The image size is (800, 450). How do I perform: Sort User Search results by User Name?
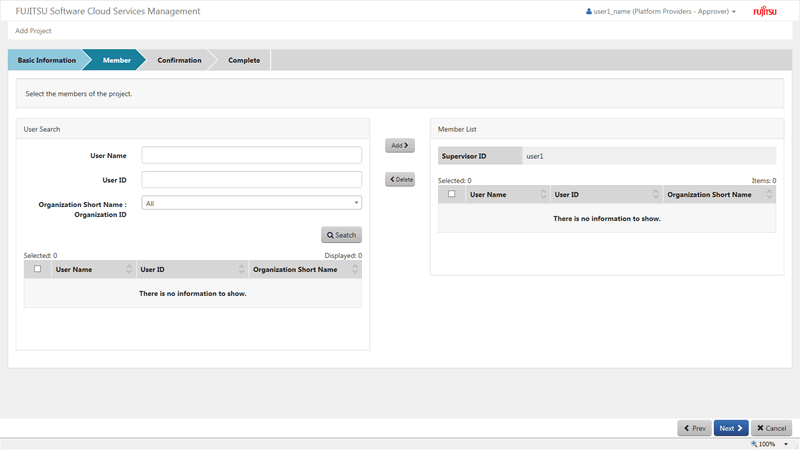click(x=129, y=269)
